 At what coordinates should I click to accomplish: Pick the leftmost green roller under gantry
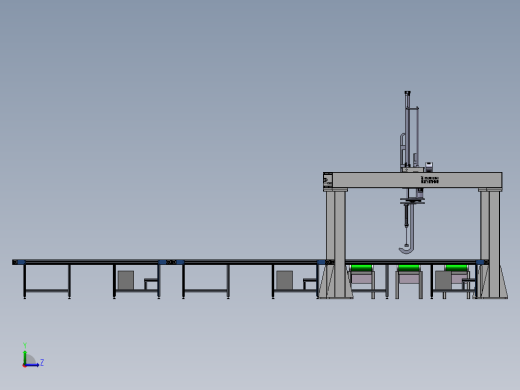coord(361,268)
